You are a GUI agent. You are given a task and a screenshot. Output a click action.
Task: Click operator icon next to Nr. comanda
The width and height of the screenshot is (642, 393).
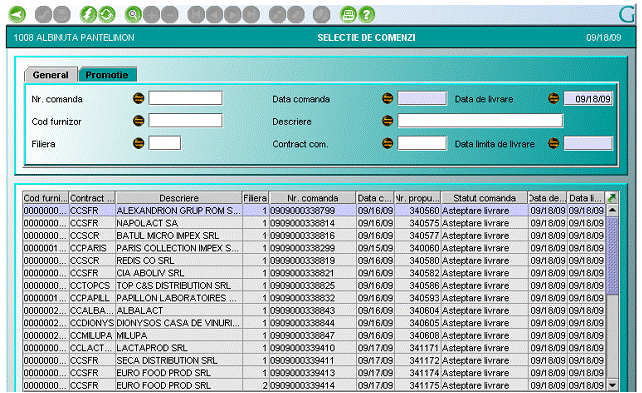coord(138,98)
